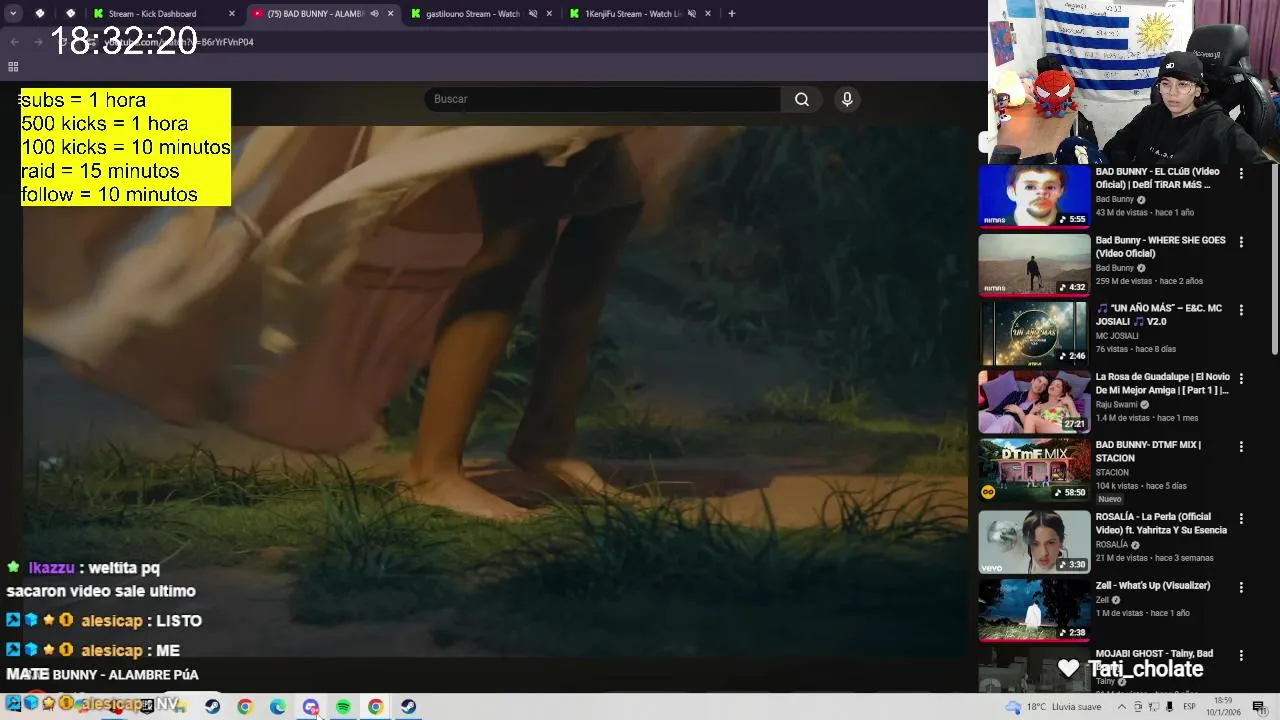
Task: Open options menu for EL CLúB video
Action: 1241,173
